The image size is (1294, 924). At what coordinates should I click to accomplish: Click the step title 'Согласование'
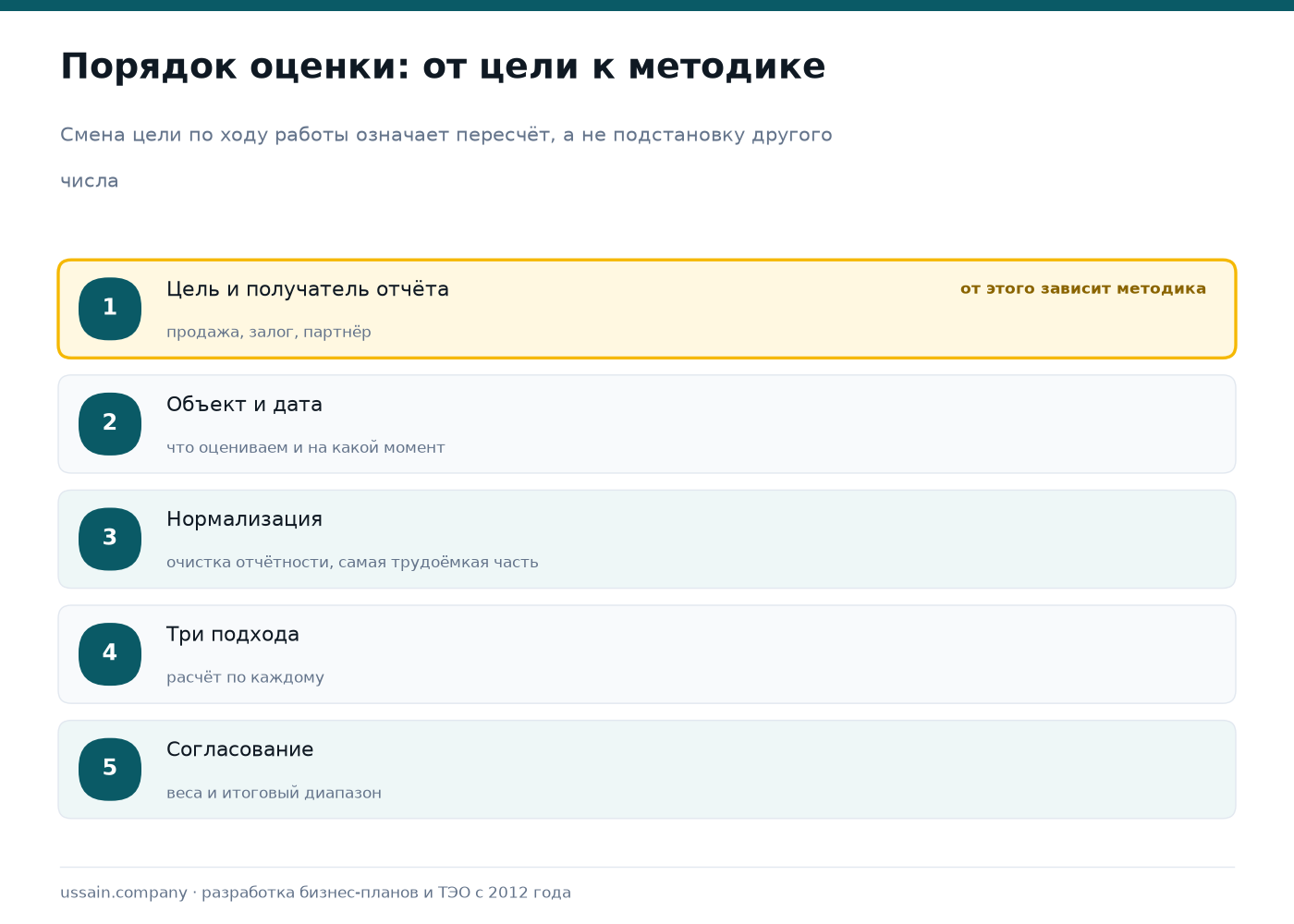pos(240,749)
